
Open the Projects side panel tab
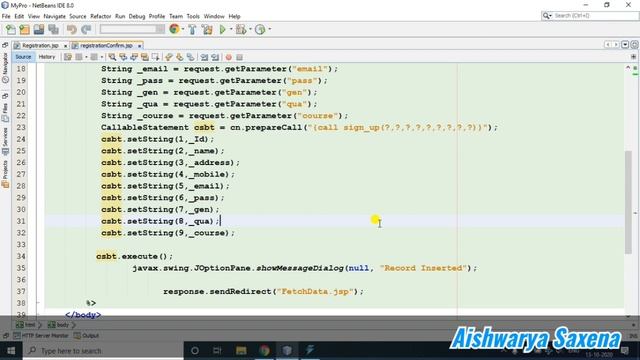[x=5, y=173]
